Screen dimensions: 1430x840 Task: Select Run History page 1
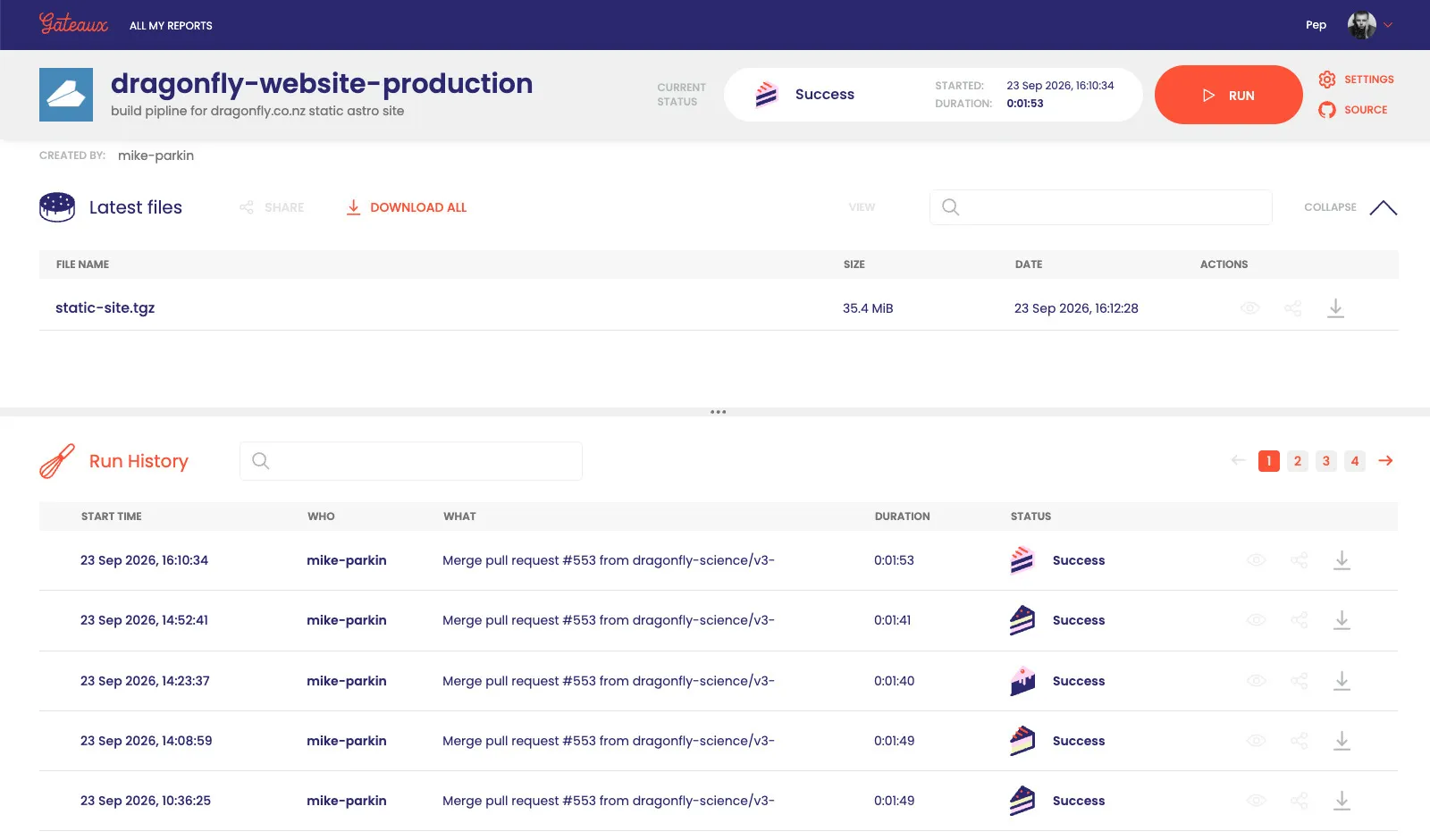[x=1269, y=461]
